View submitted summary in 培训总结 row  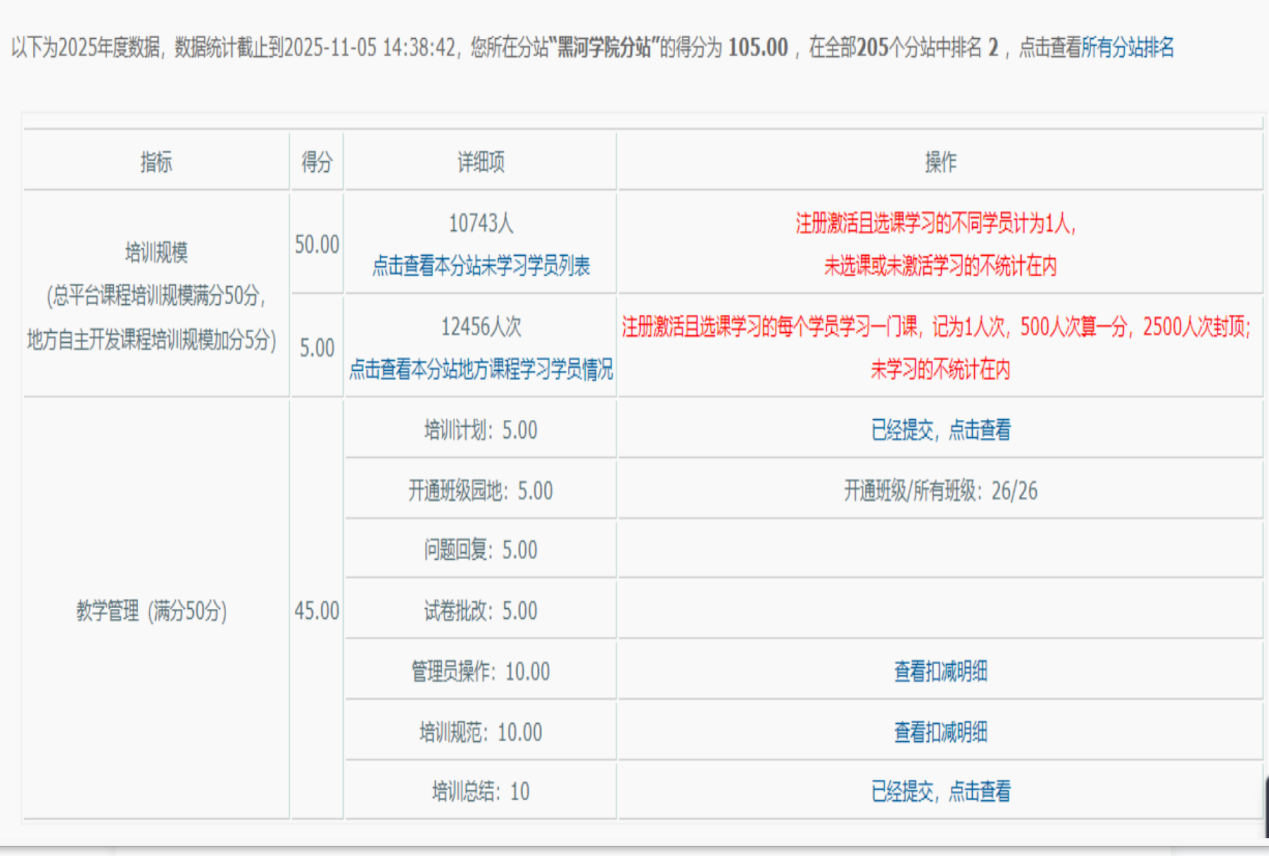(940, 792)
